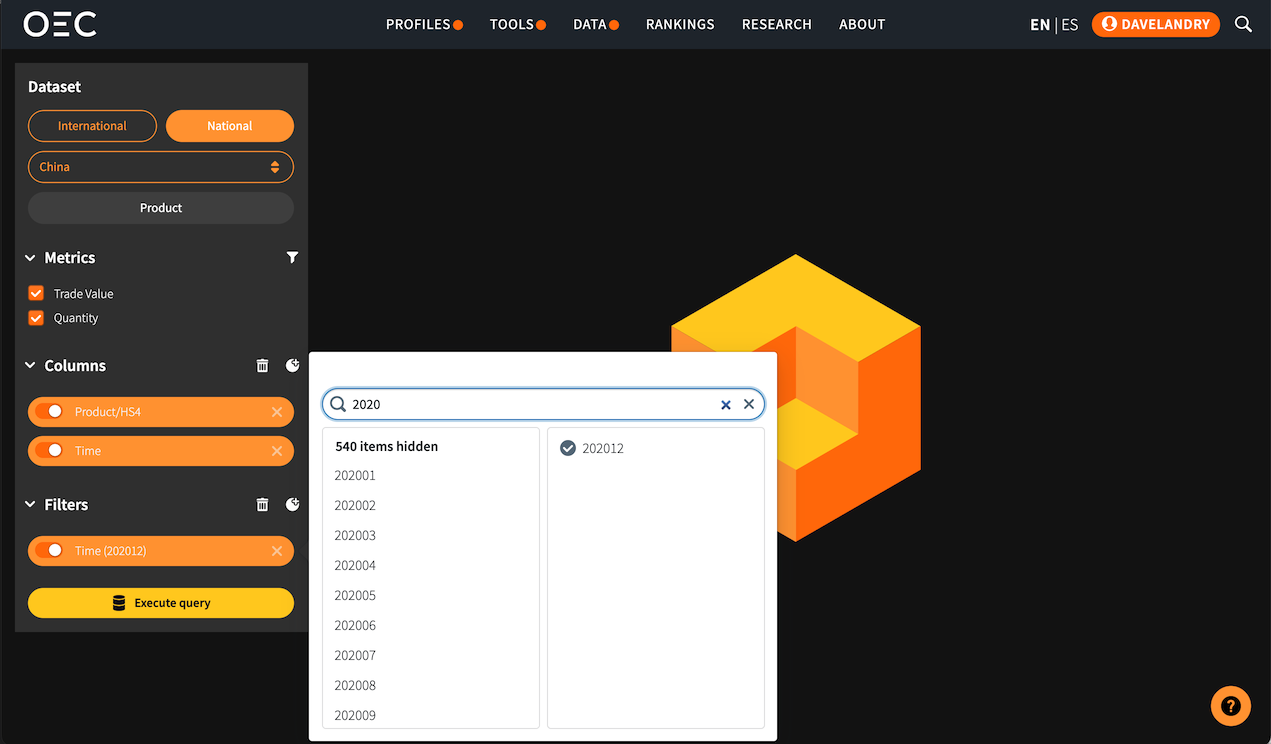Collapse the Columns section
This screenshot has width=1271, height=744.
coord(31,366)
